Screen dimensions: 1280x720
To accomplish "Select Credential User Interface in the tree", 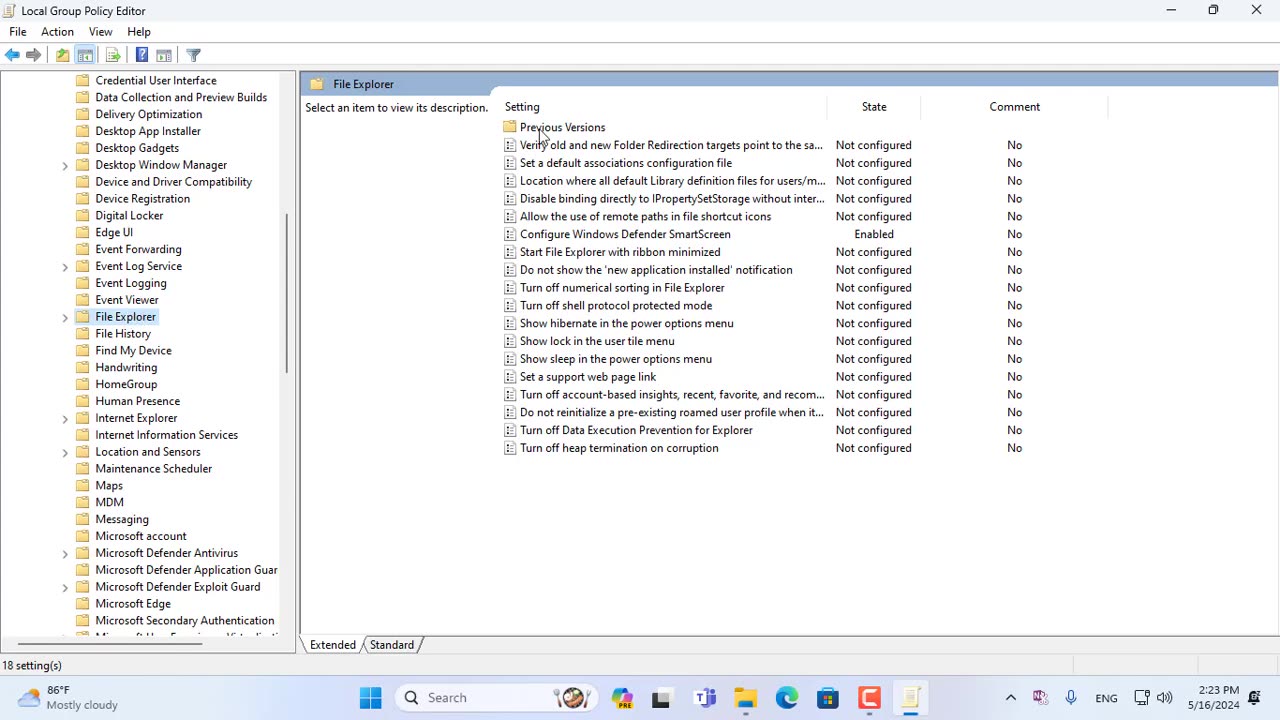I will point(156,80).
